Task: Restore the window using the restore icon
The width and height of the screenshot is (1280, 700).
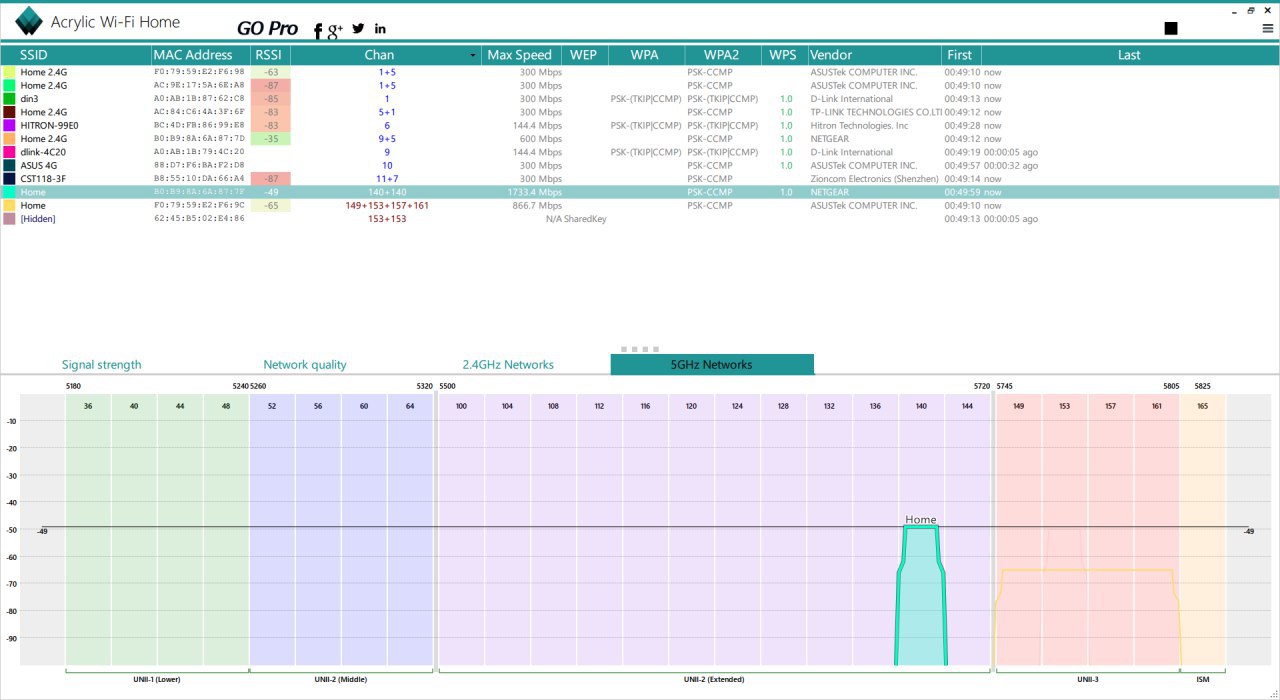Action: tap(1250, 10)
